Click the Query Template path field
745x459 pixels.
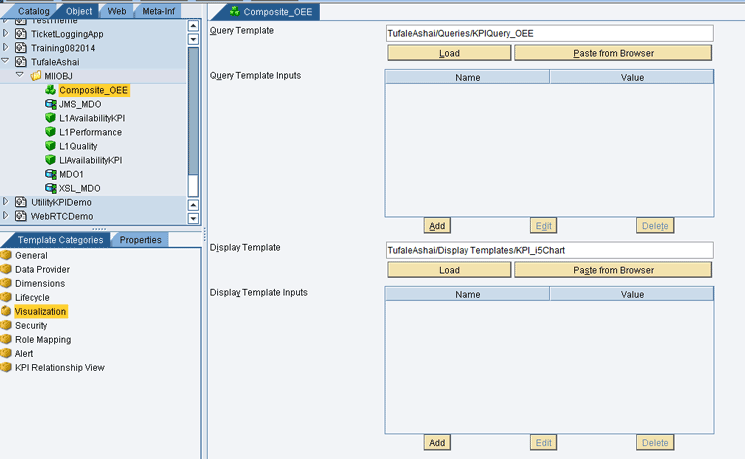[x=549, y=33]
